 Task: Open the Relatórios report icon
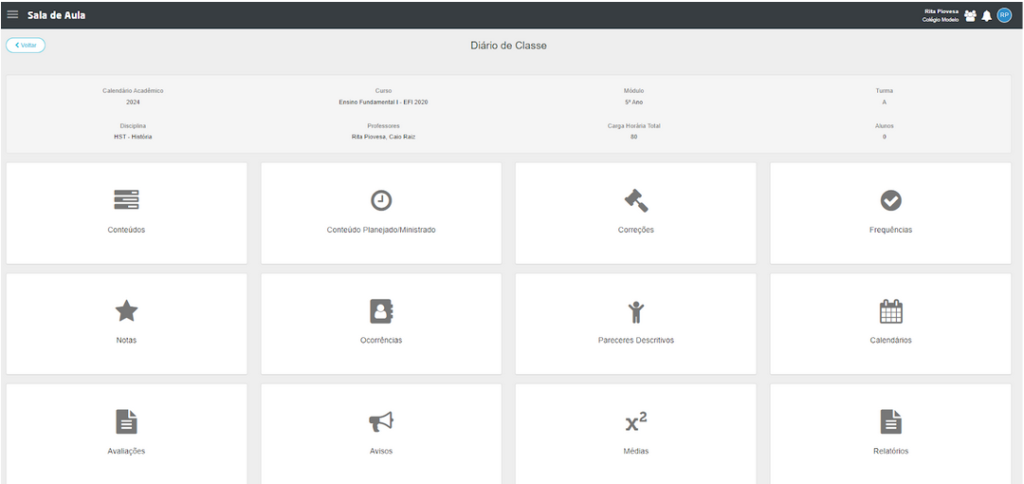[890, 423]
